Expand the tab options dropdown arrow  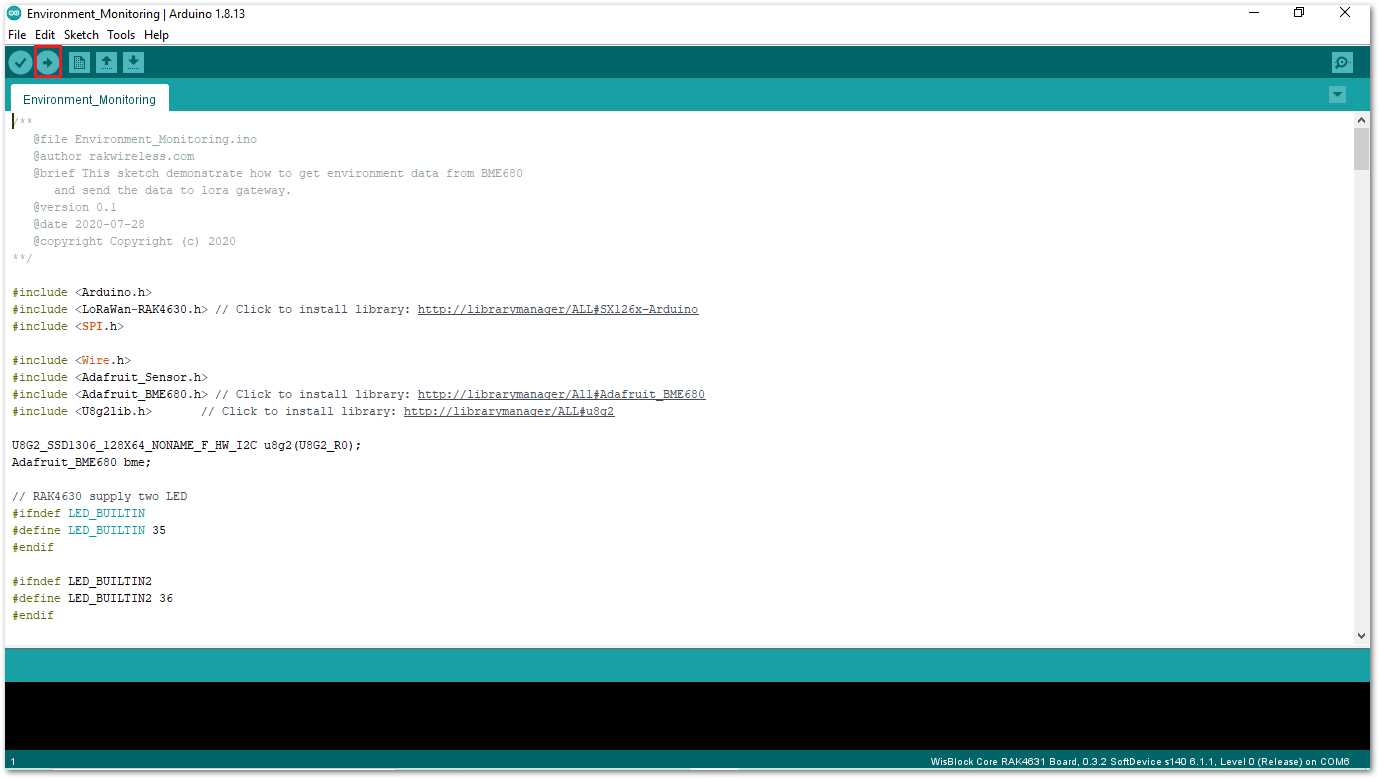click(1337, 94)
